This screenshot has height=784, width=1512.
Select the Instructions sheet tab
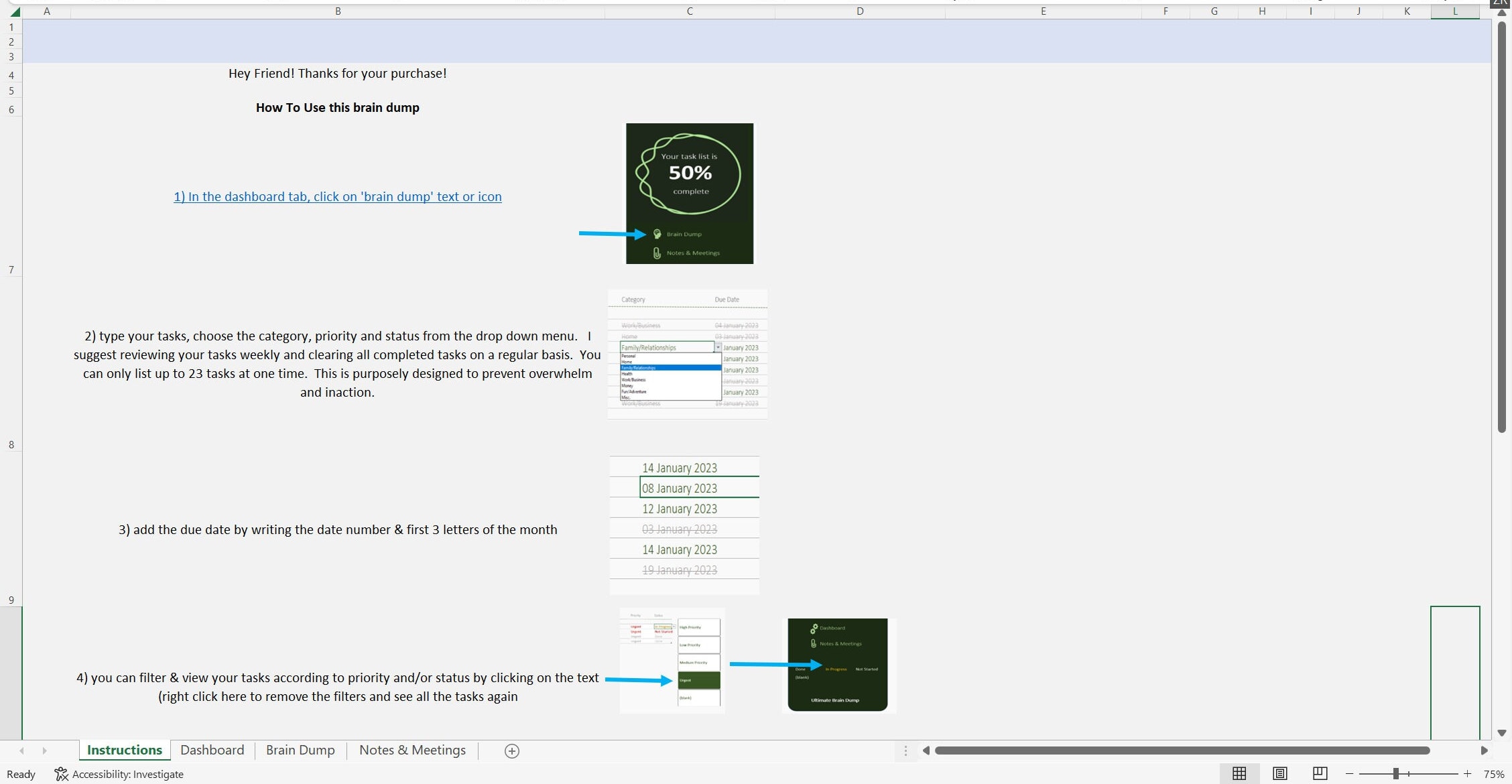(124, 750)
